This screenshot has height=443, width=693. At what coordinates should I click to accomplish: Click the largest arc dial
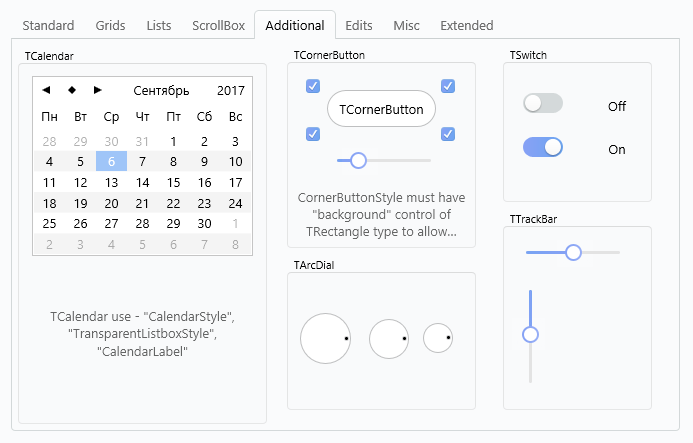[325, 339]
